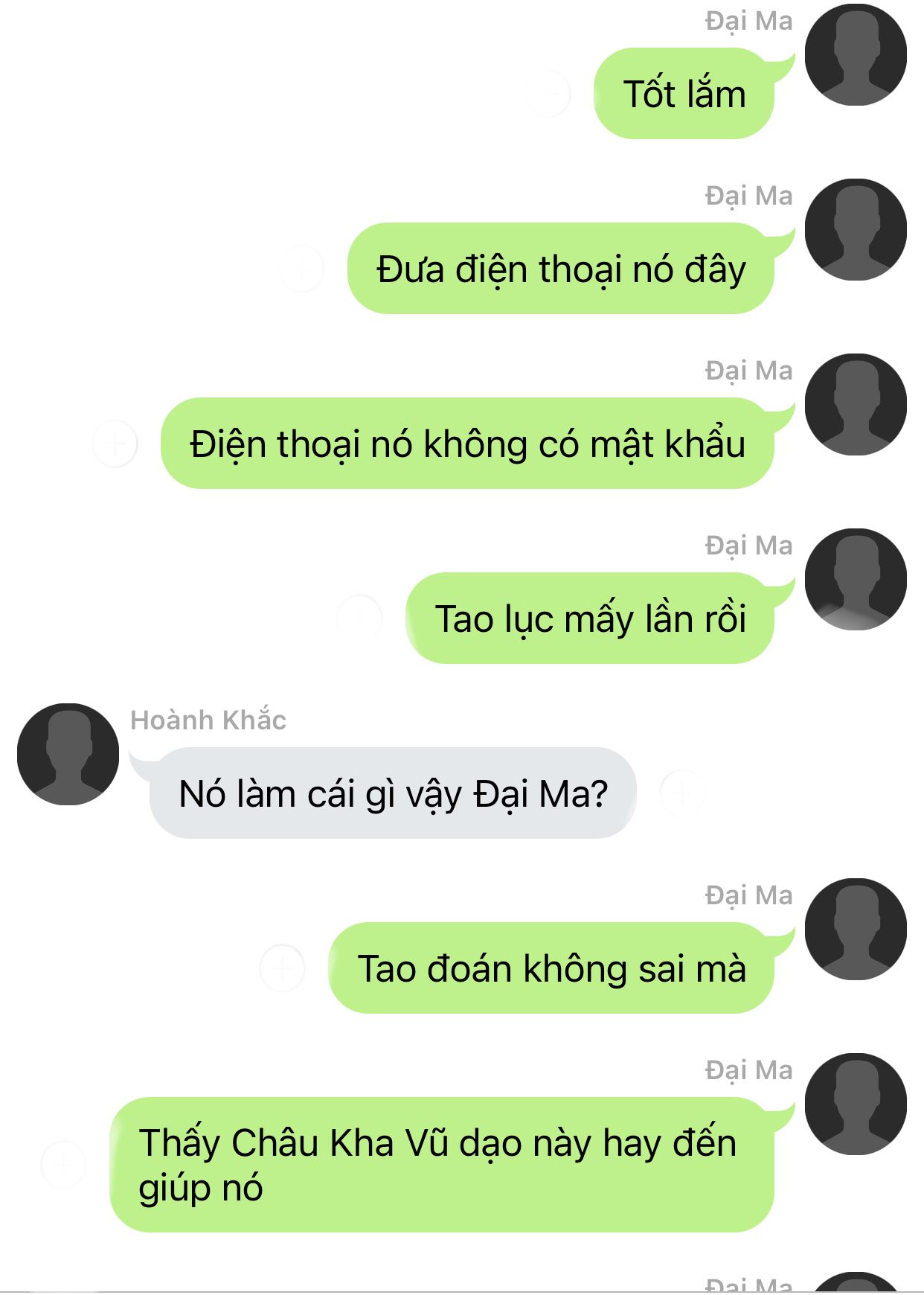This screenshot has height=1295, width=924.
Task: Tap avatar beside "Tốt lắm" message
Action: 856,54
